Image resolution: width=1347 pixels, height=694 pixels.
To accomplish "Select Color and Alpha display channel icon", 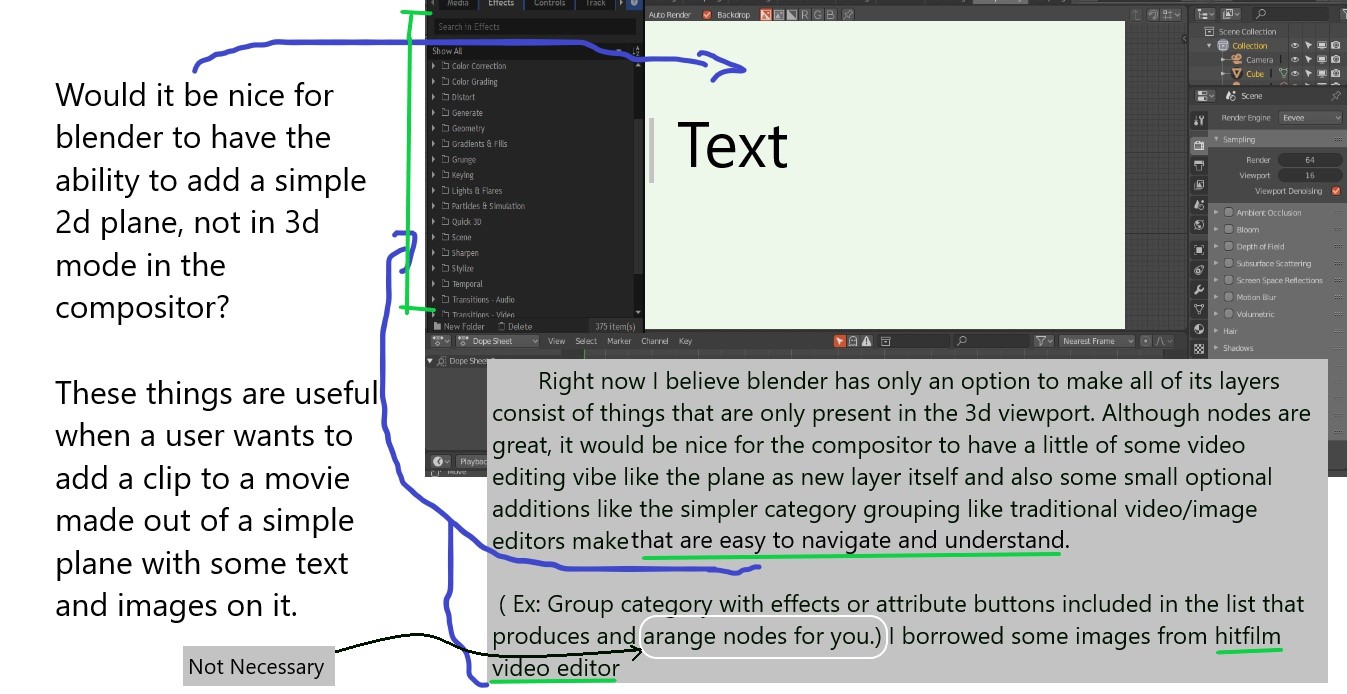I will pyautogui.click(x=766, y=15).
